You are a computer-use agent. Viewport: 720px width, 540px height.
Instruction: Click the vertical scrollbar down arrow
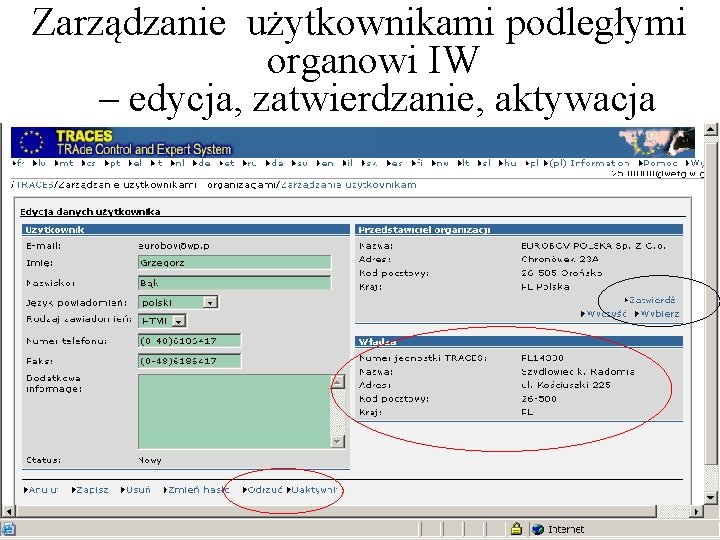[710, 497]
